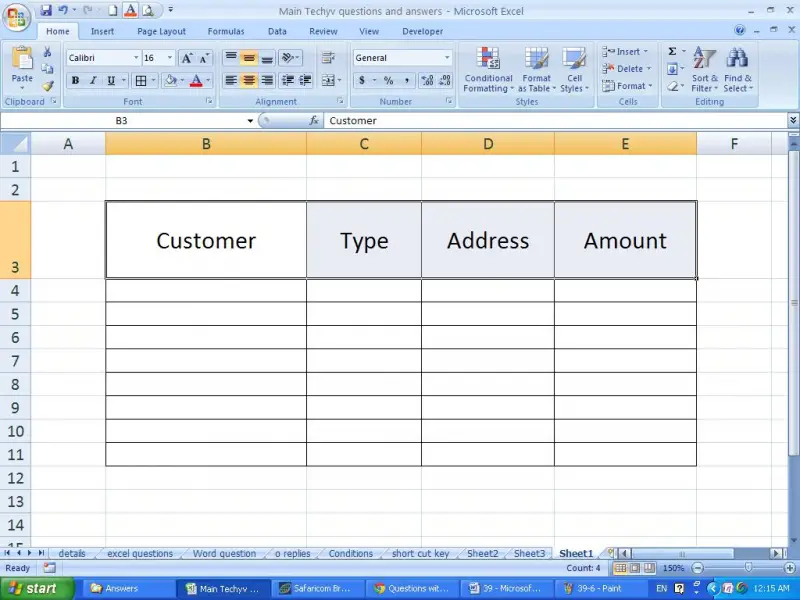
Task: Apply borders to the selected cells
Action: coord(141,81)
